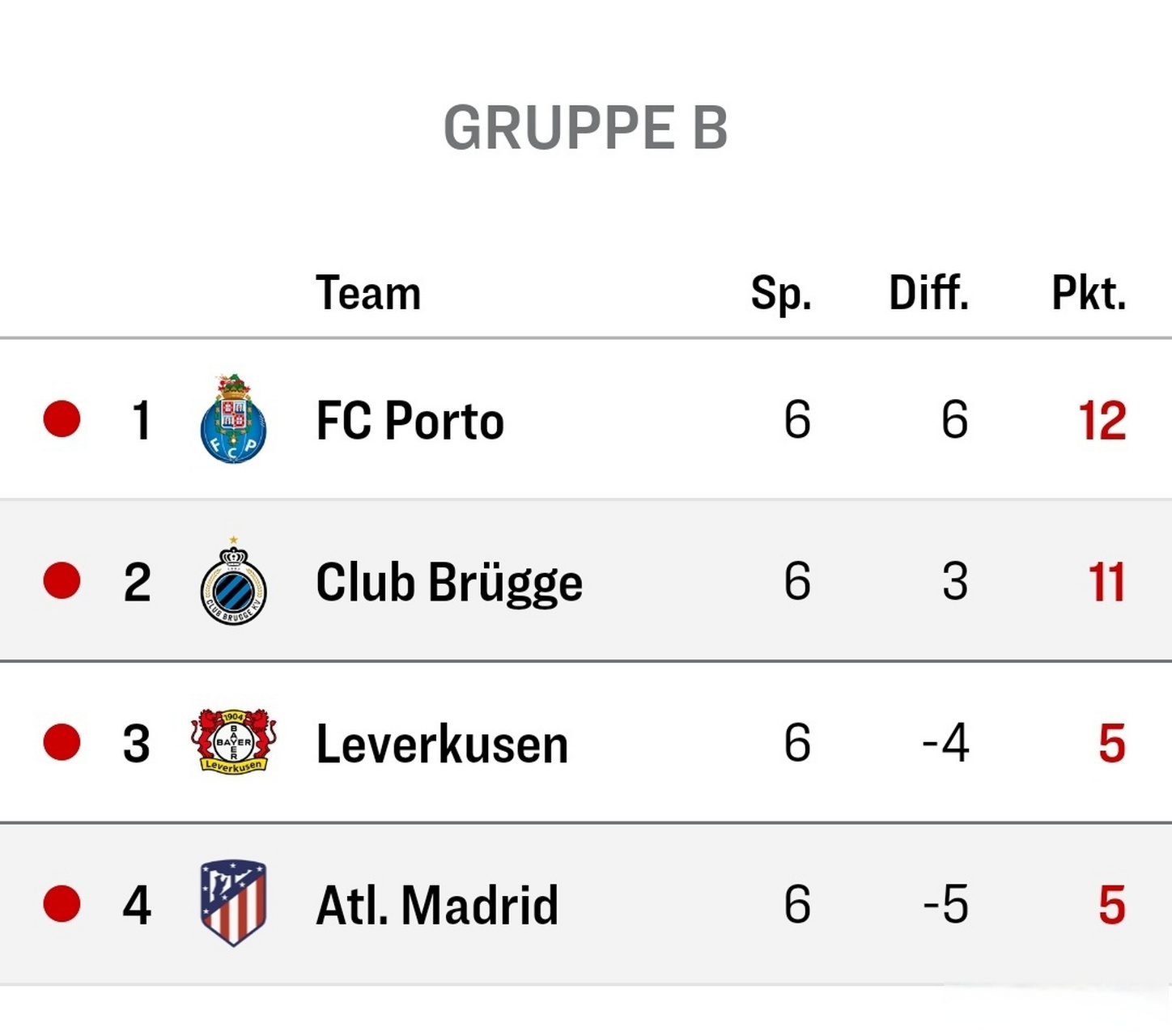Click red status dot beside Atl. Madrid

pos(62,903)
